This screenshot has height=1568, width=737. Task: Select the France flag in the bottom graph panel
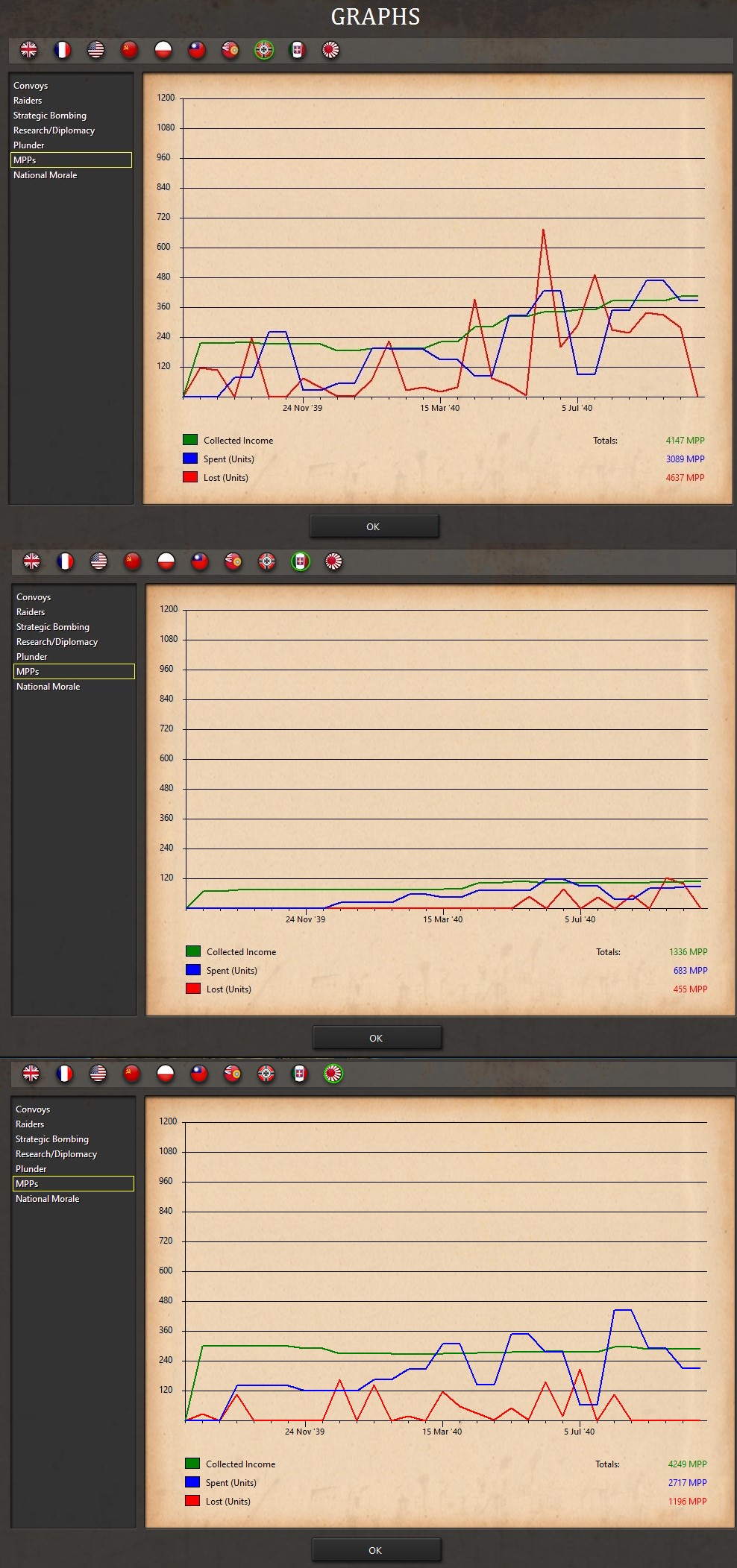pos(64,1074)
